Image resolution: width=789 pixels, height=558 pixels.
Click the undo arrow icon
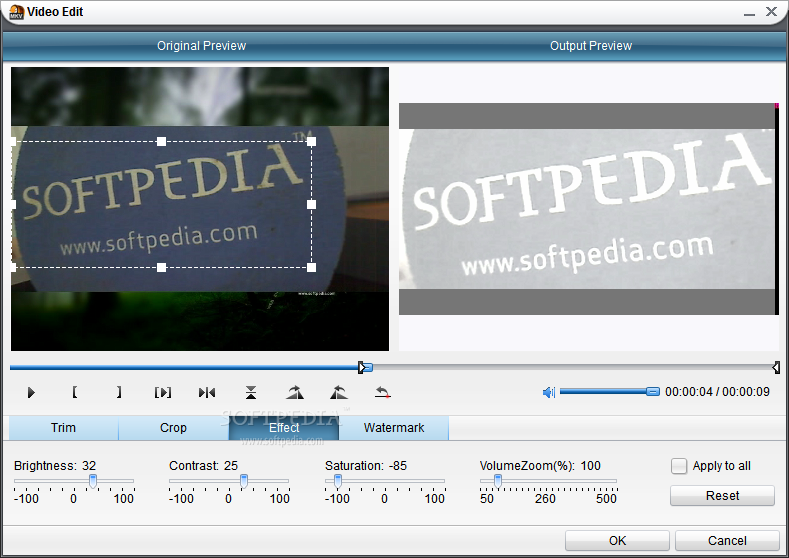(x=383, y=392)
